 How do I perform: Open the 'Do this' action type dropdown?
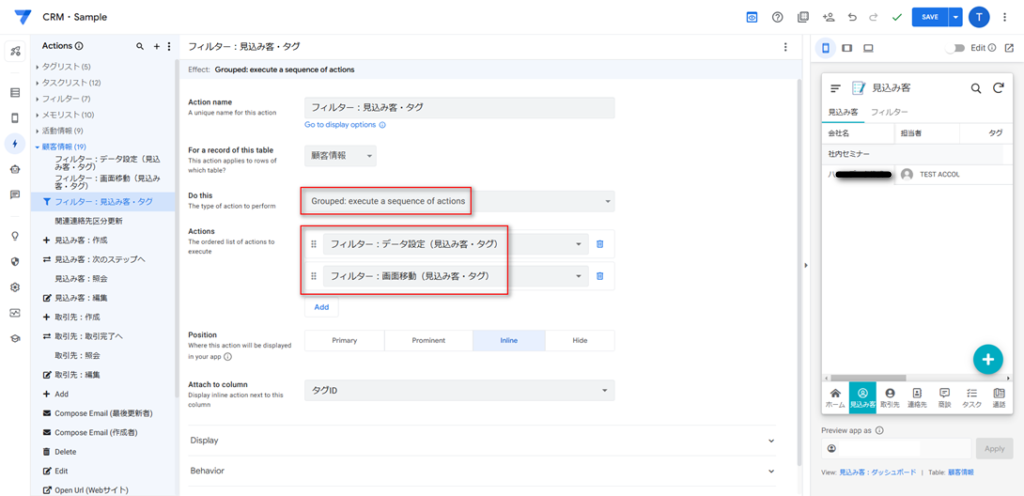pyautogui.click(x=459, y=201)
